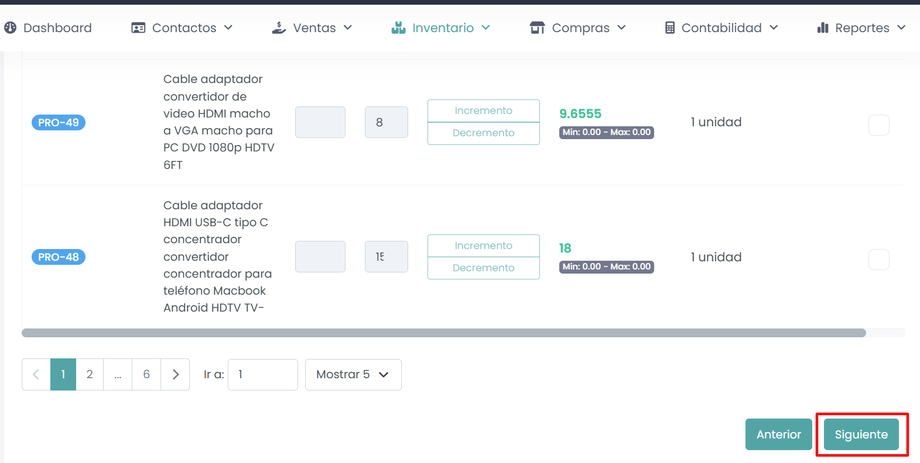Viewport: 920px width, 463px height.
Task: Click the Reportes bar chart icon
Action: 822,28
